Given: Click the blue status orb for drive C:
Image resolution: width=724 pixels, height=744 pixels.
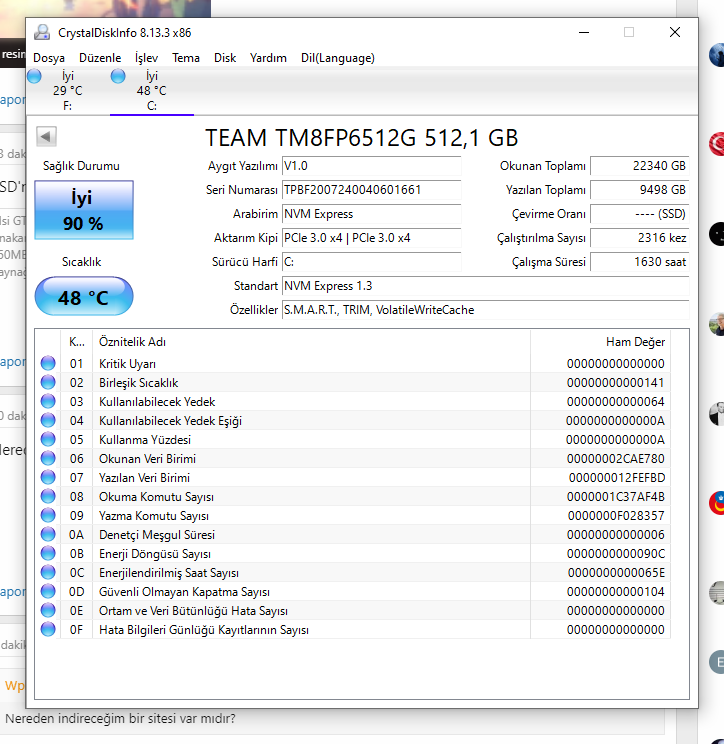Looking at the screenshot, I should 118,76.
